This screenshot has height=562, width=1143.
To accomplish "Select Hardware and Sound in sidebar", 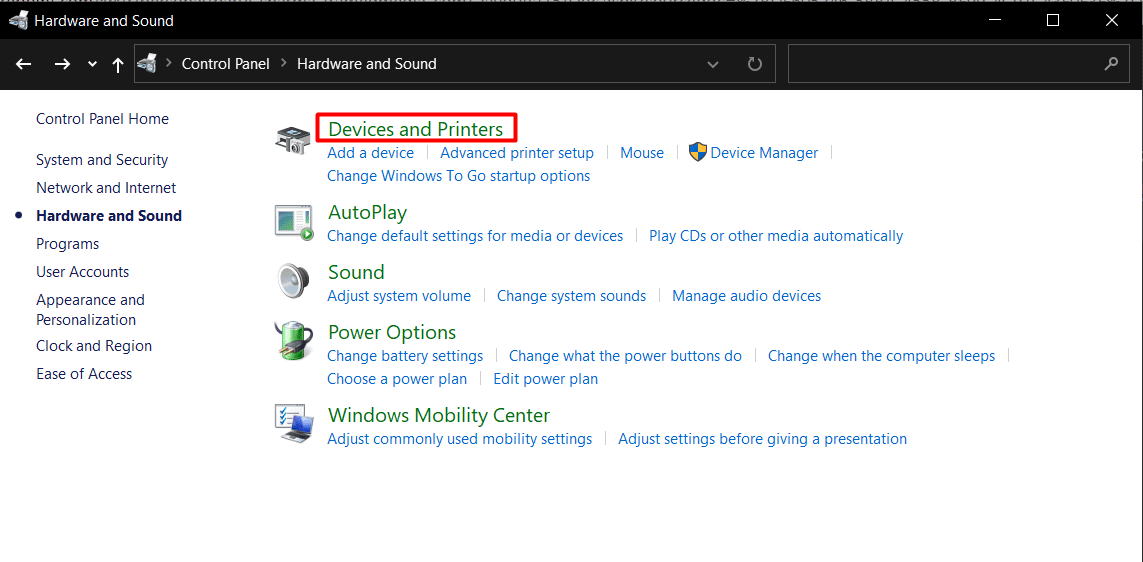I will tap(109, 216).
